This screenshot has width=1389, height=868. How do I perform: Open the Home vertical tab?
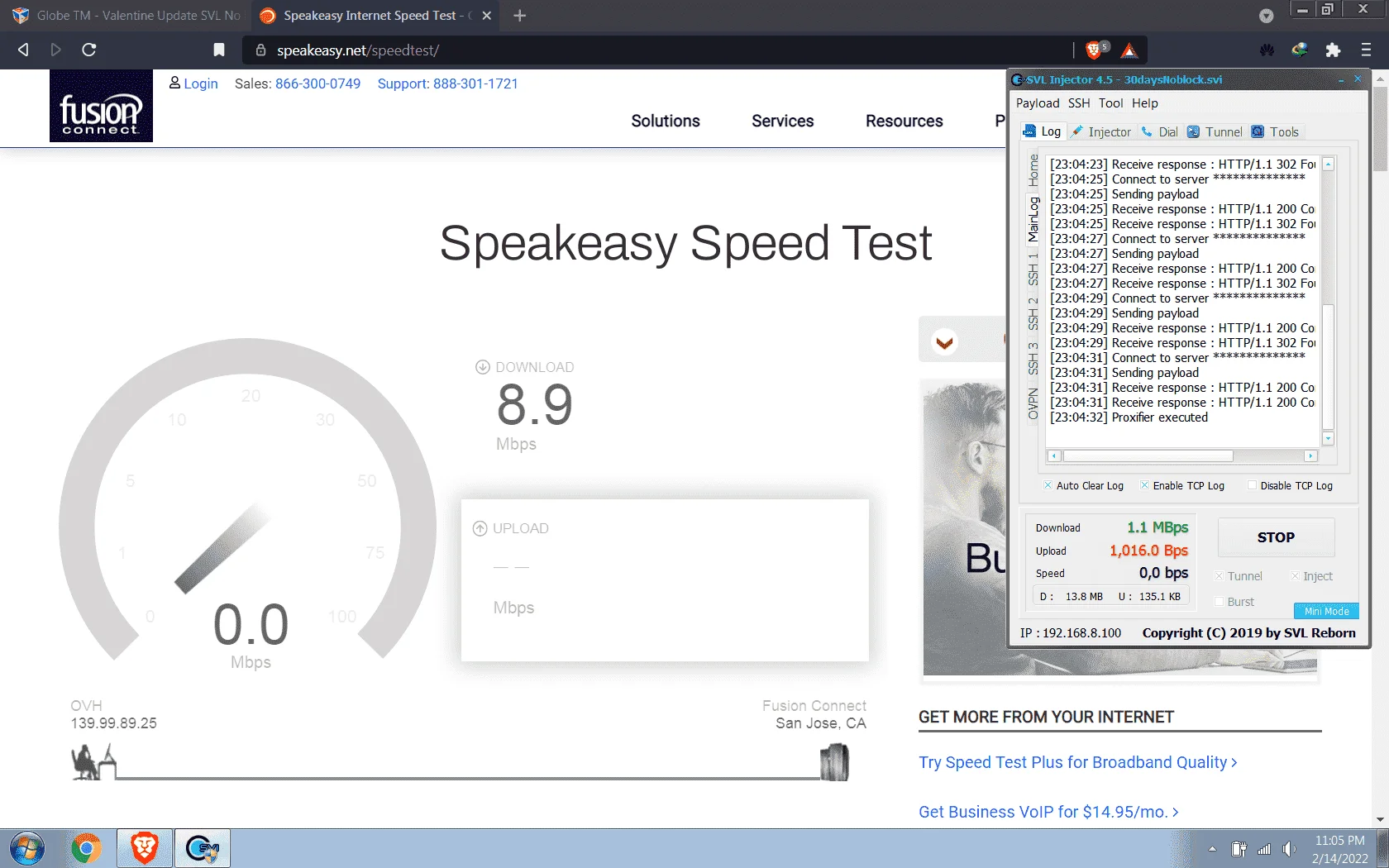coord(1033,170)
